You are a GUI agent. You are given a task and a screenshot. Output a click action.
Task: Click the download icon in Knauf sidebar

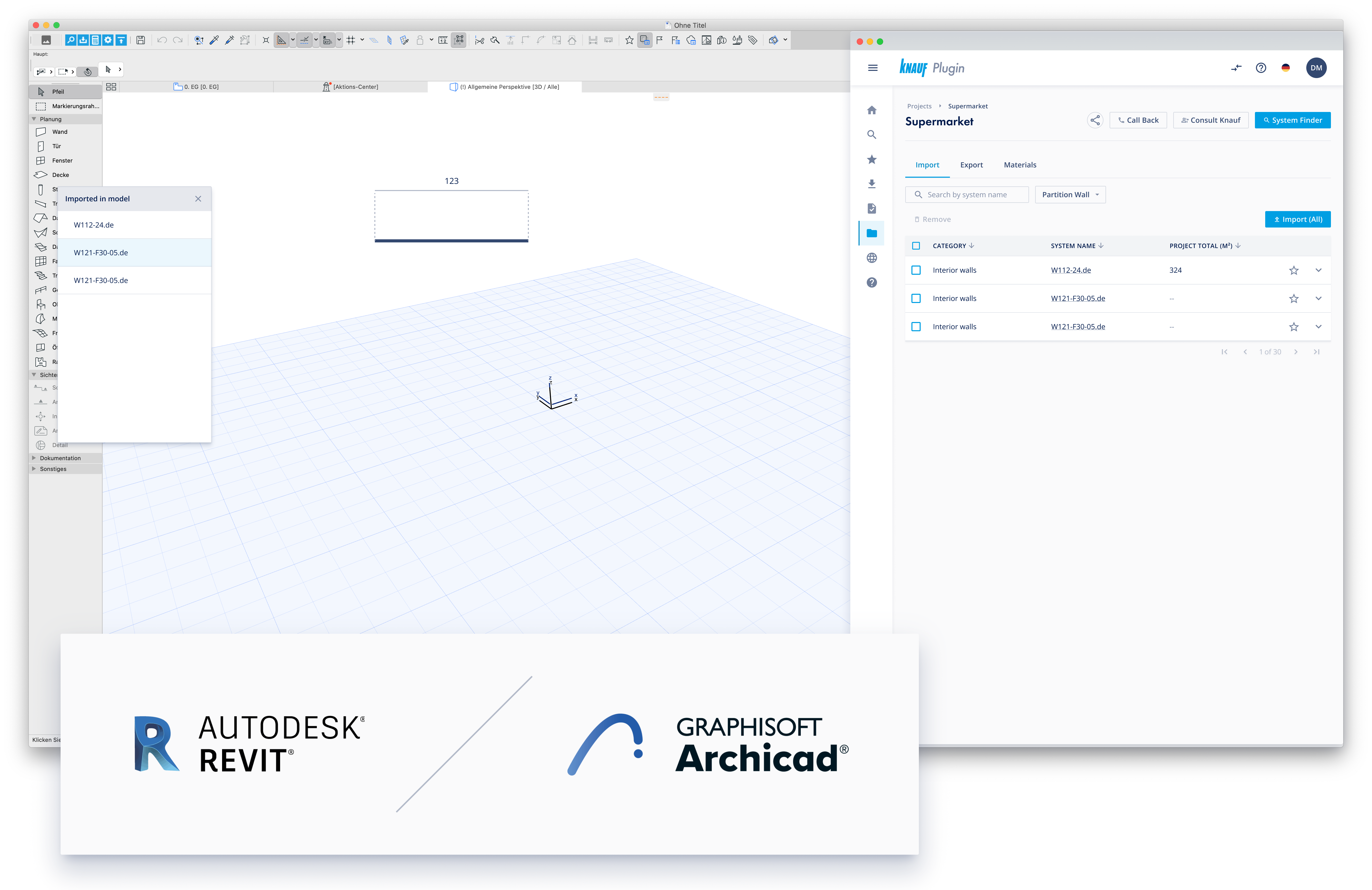click(872, 184)
